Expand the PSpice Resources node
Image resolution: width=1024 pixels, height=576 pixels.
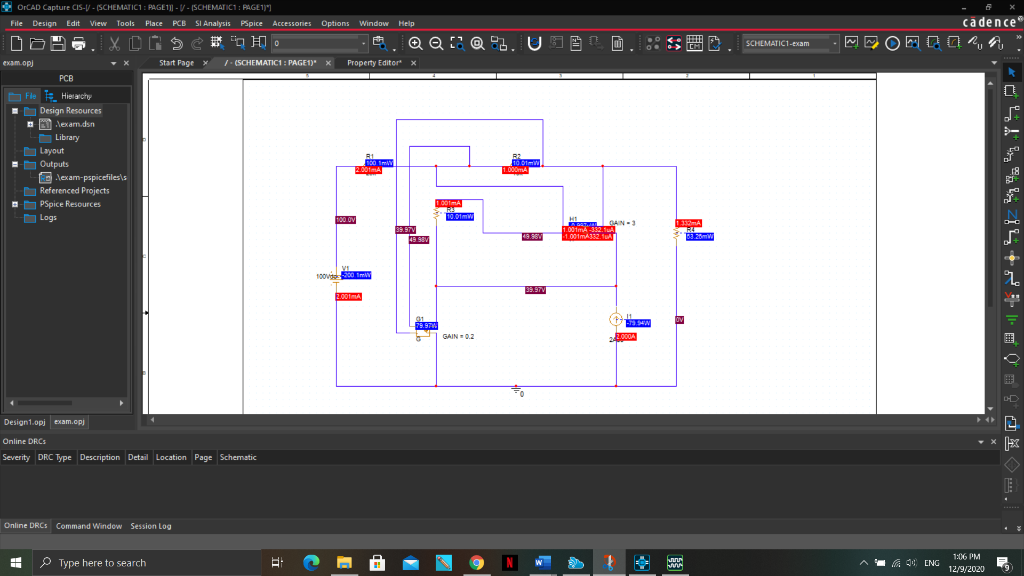15,204
